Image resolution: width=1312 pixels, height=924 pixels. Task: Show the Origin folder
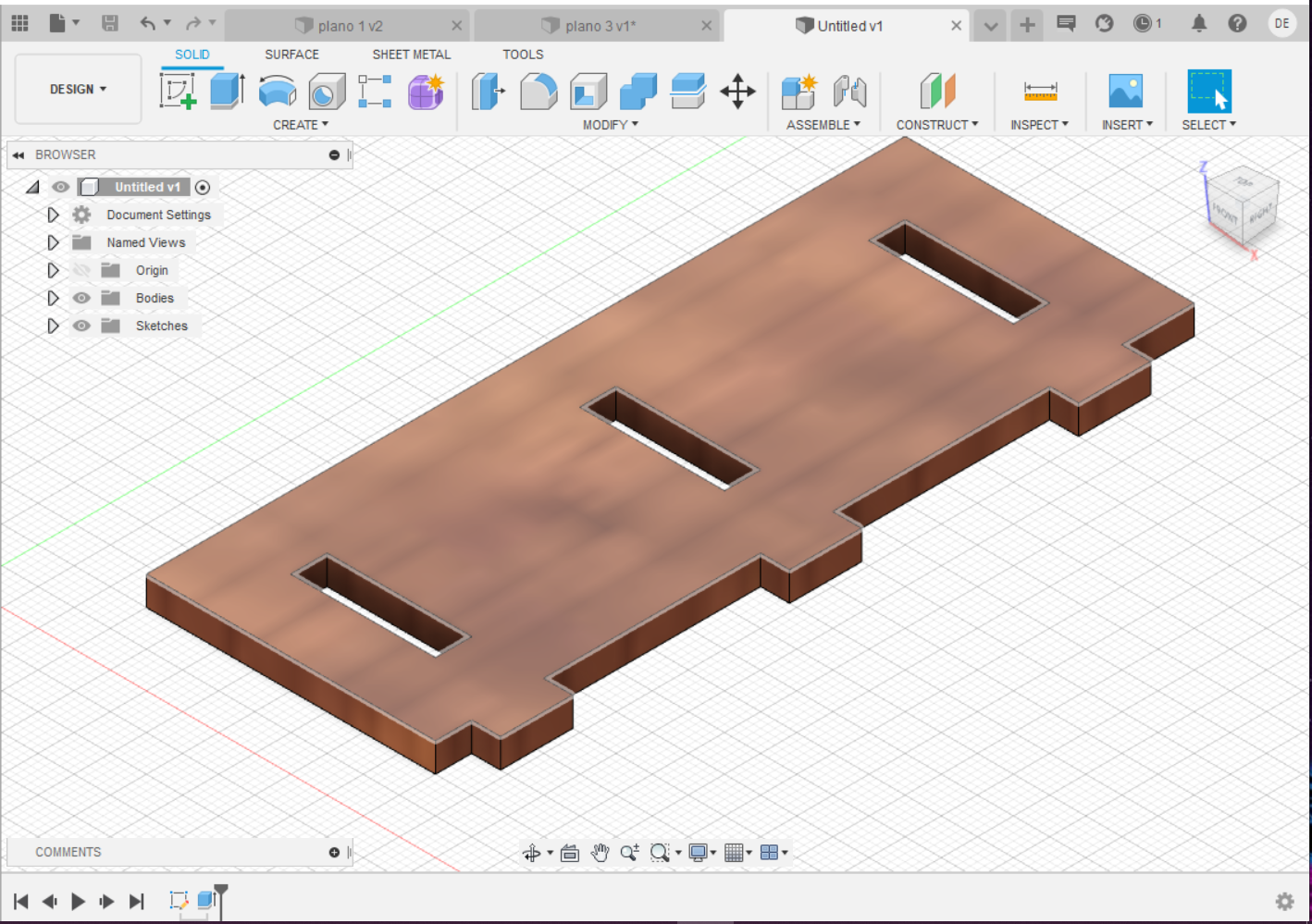click(x=81, y=270)
